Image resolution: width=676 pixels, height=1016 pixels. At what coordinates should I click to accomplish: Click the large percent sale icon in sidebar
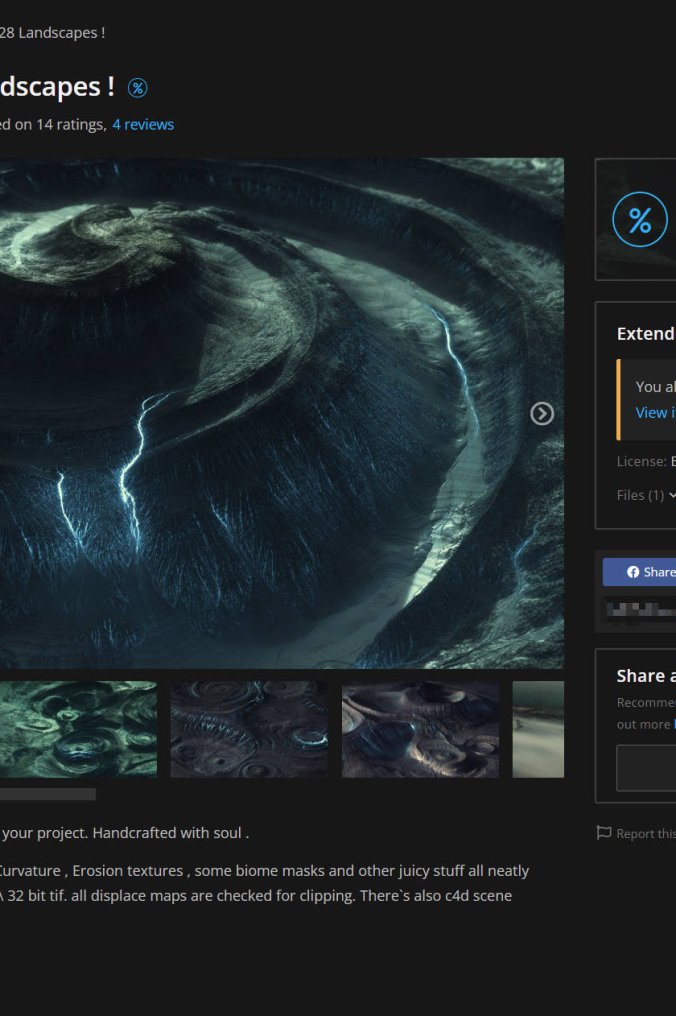[x=640, y=220]
